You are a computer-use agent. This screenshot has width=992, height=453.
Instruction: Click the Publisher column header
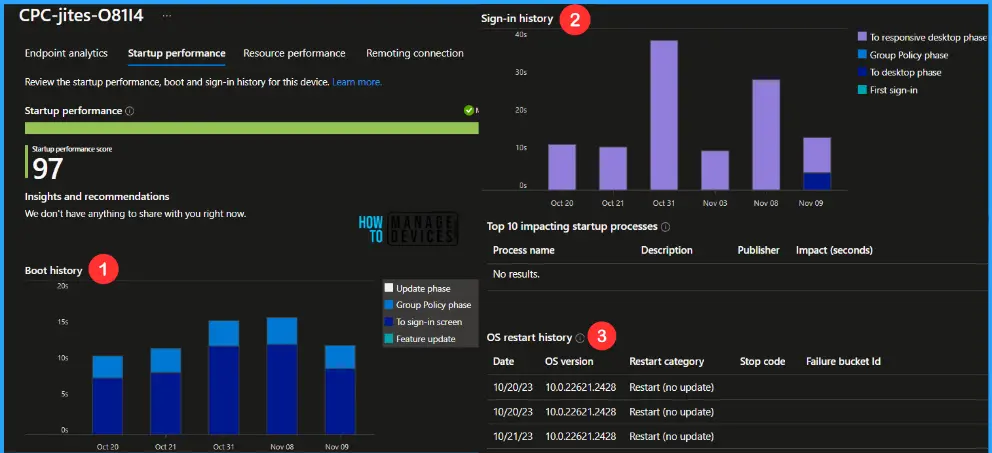759,250
